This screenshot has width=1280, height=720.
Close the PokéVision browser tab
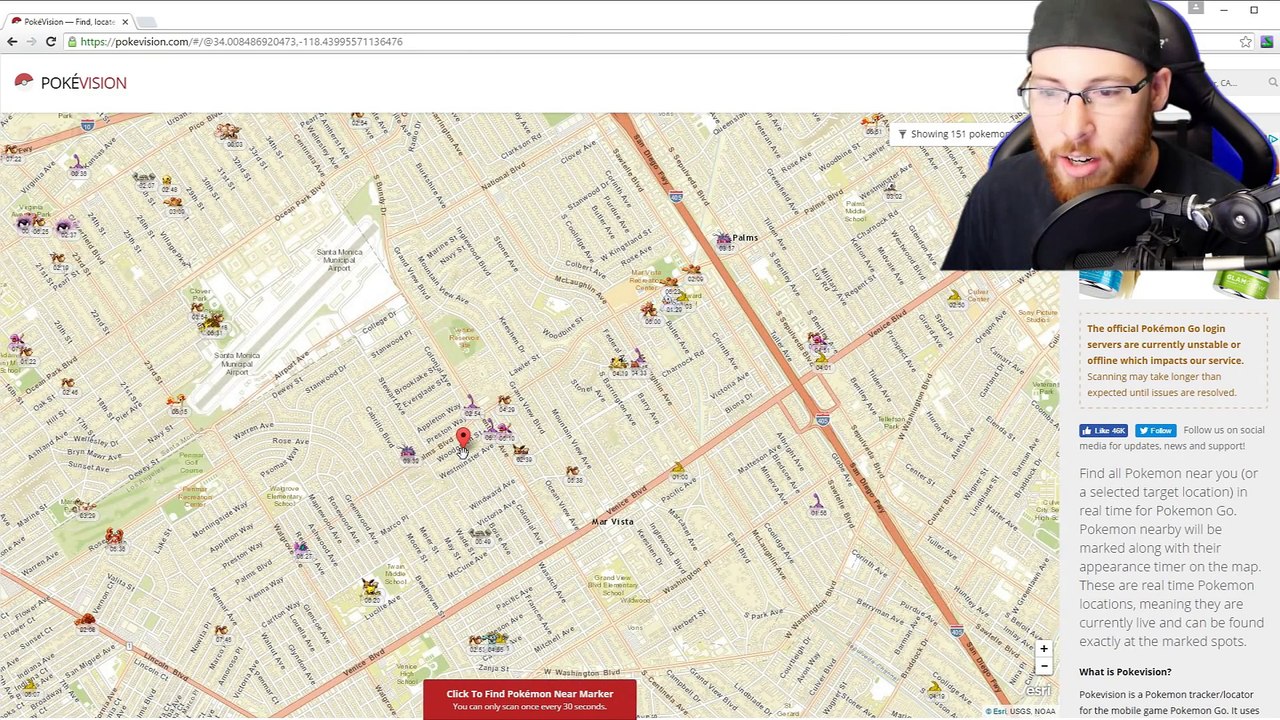pos(125,21)
